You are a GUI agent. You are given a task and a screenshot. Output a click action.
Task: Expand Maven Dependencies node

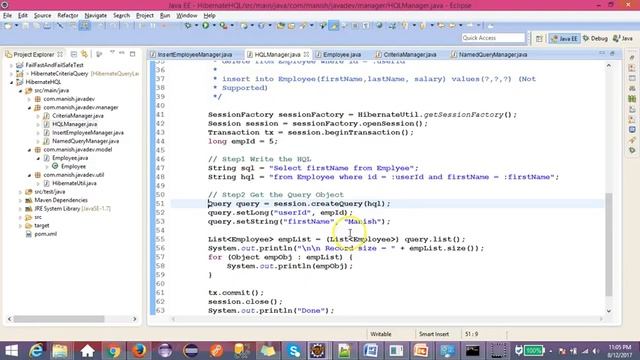point(20,200)
